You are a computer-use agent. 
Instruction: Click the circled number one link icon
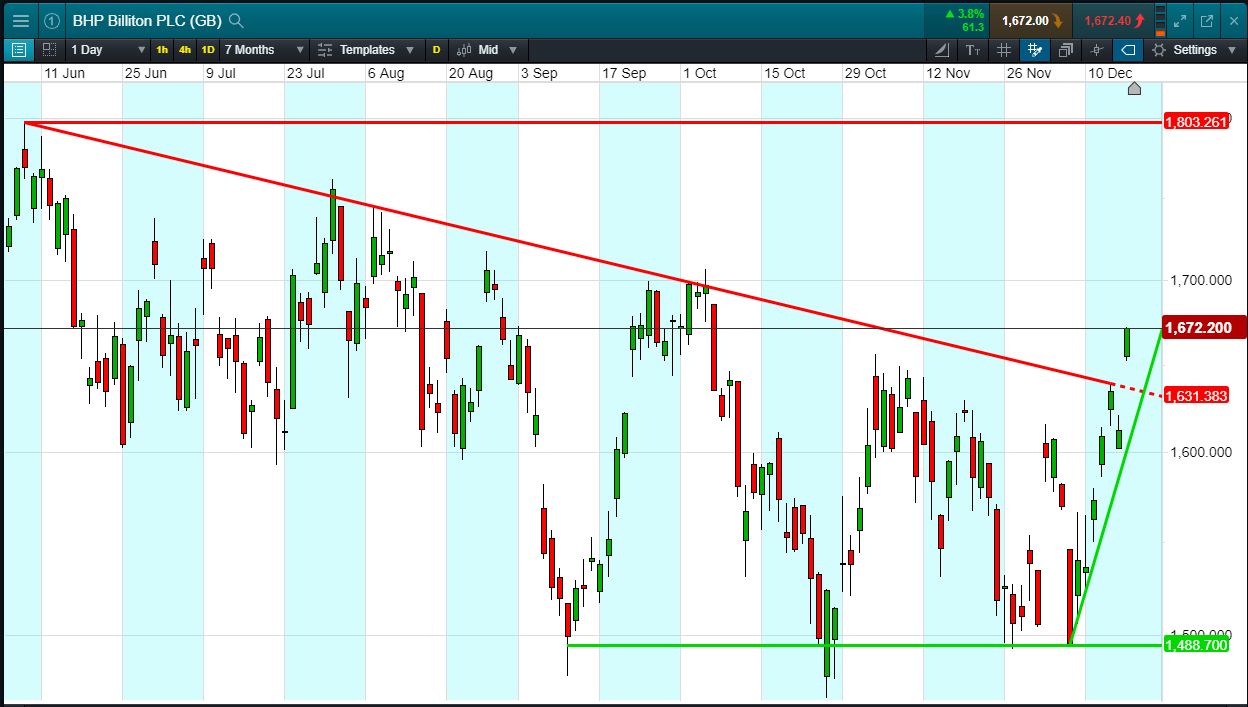pyautogui.click(x=52, y=20)
